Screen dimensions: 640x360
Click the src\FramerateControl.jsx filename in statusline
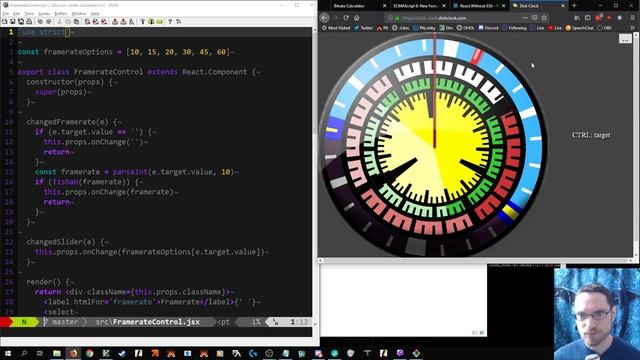(148, 322)
